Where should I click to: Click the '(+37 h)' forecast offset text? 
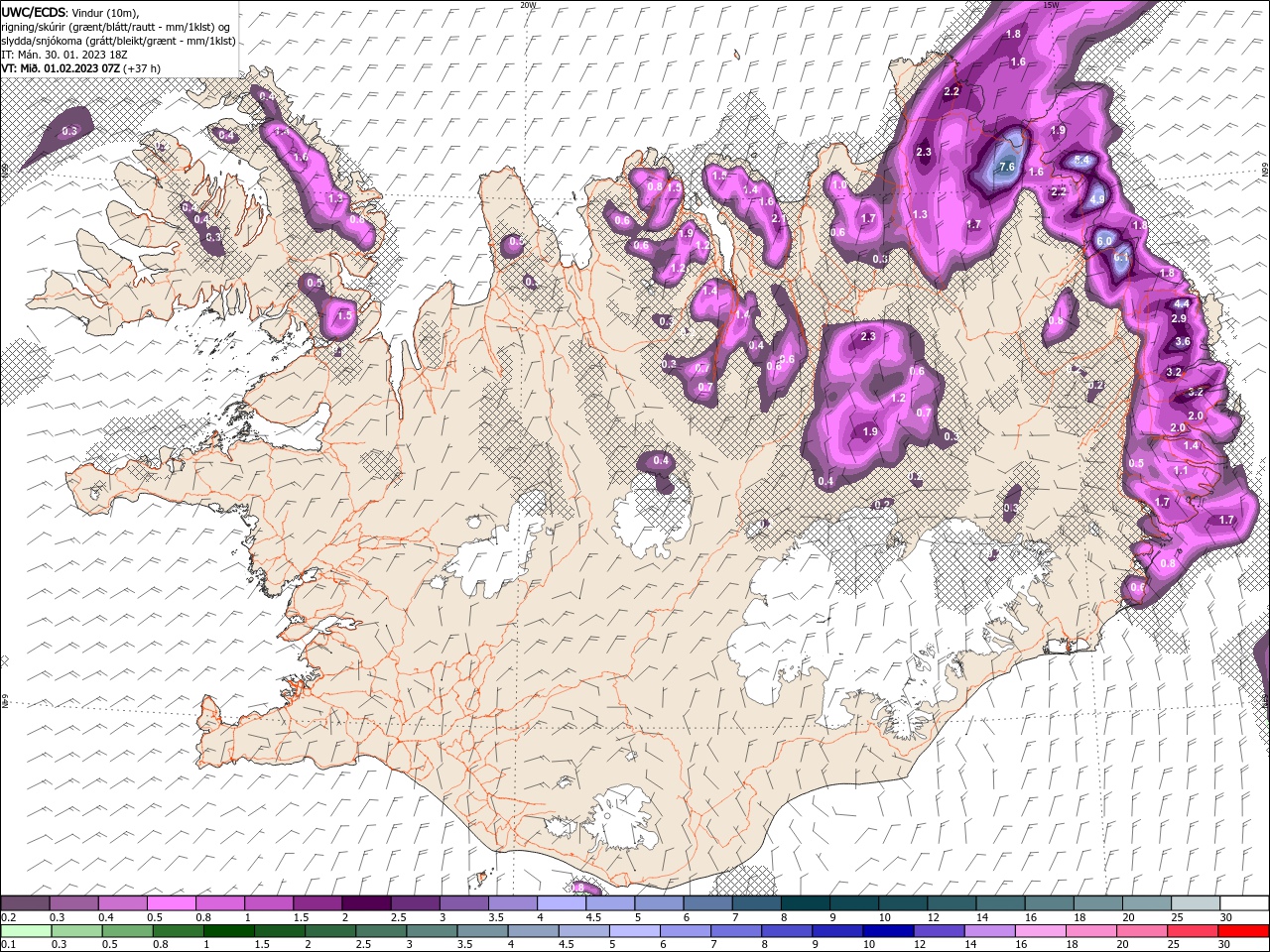142,68
